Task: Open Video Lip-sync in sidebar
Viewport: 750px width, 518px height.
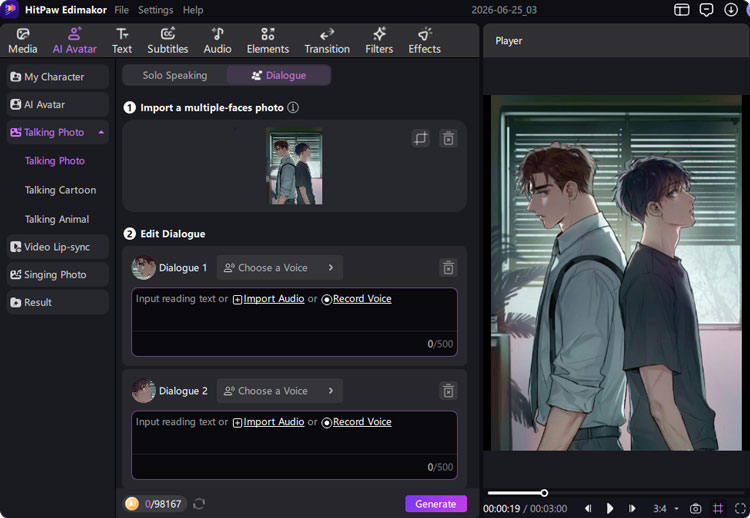Action: [57, 247]
